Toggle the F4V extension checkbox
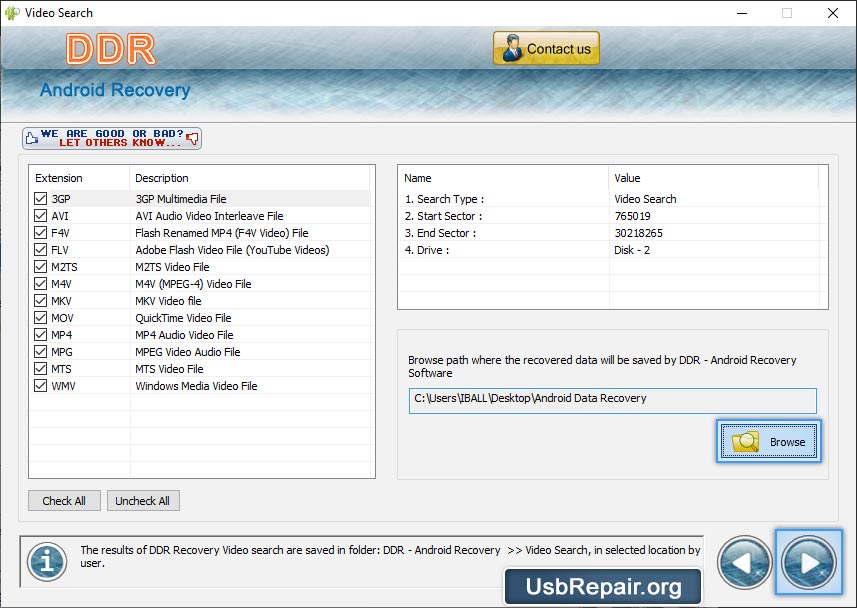The width and height of the screenshot is (857, 608). (x=40, y=232)
